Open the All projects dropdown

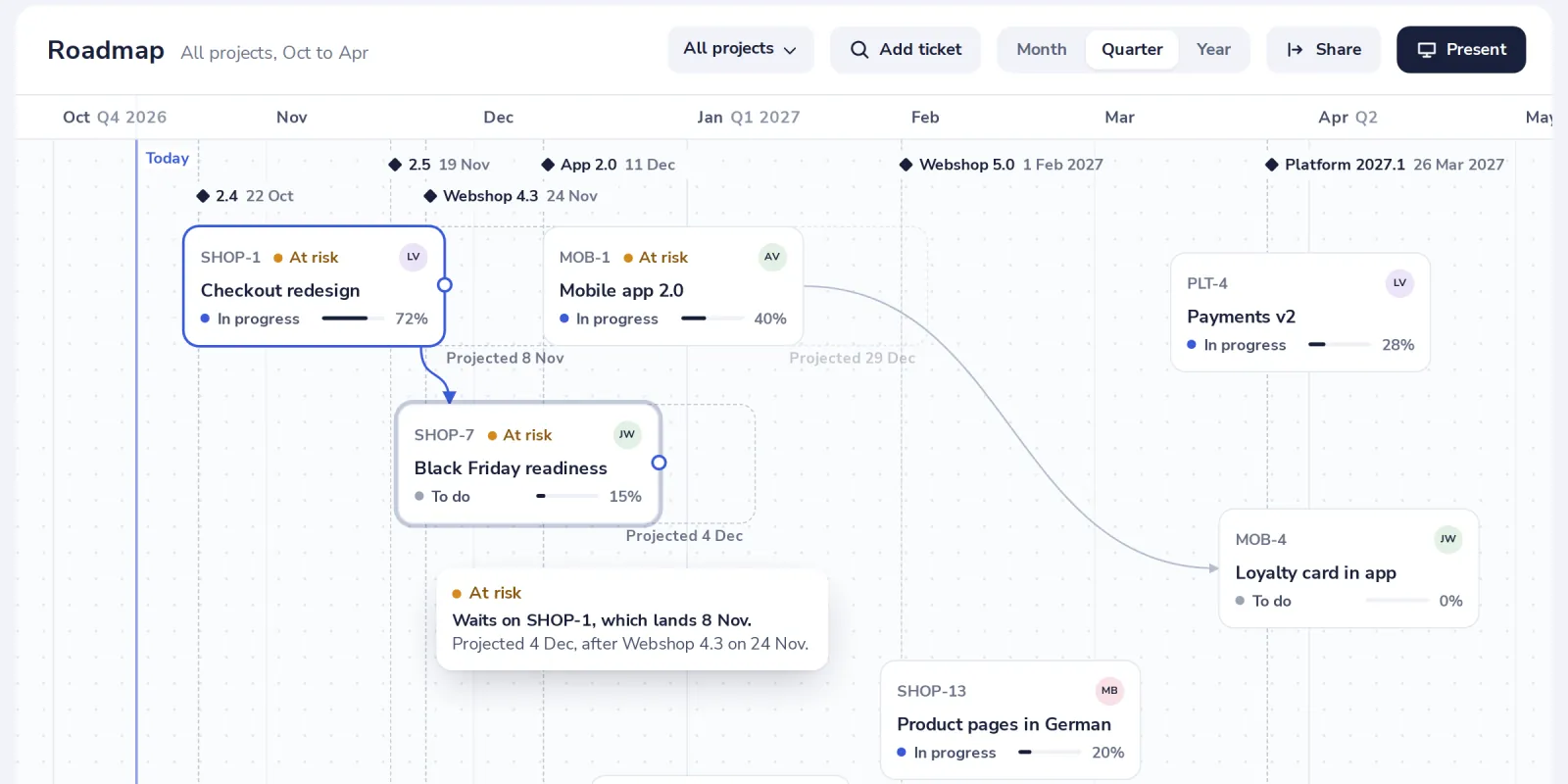coord(741,49)
